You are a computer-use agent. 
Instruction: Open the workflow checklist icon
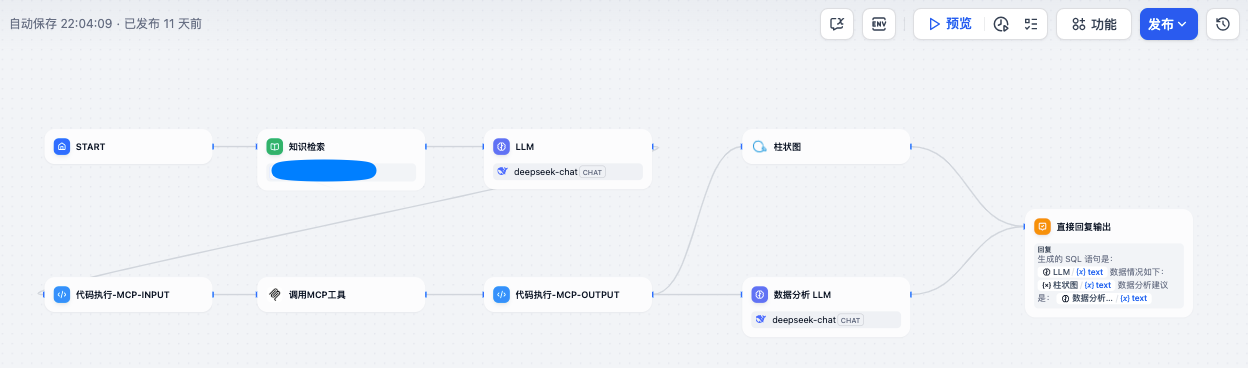pyautogui.click(x=1031, y=24)
